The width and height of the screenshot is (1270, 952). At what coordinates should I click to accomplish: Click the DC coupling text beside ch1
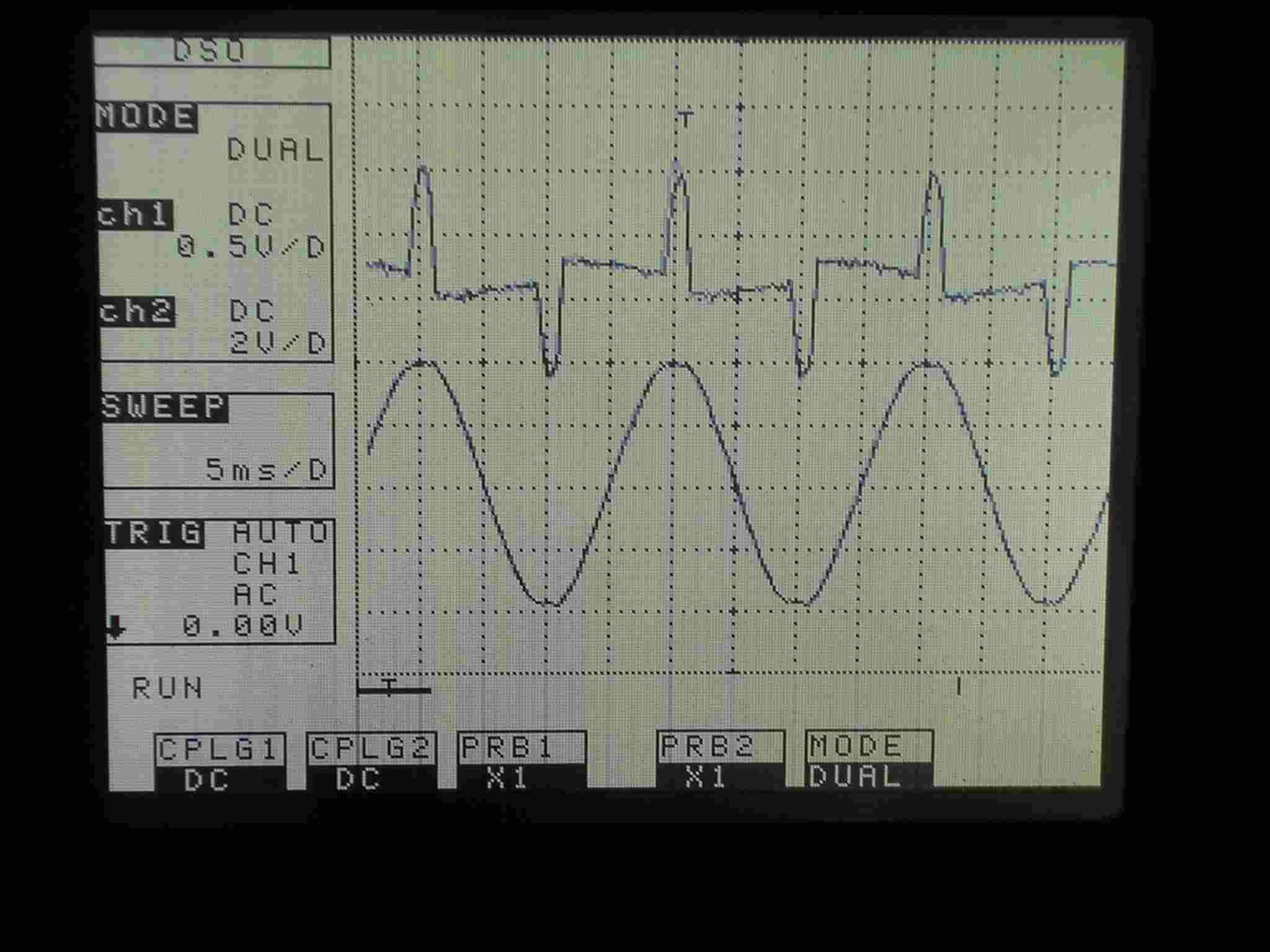click(251, 215)
